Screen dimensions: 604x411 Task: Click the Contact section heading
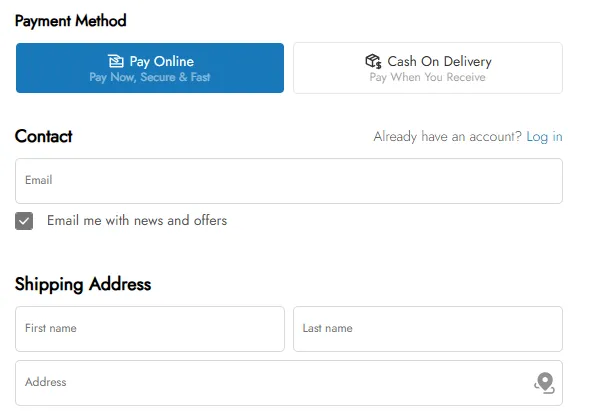coord(44,137)
